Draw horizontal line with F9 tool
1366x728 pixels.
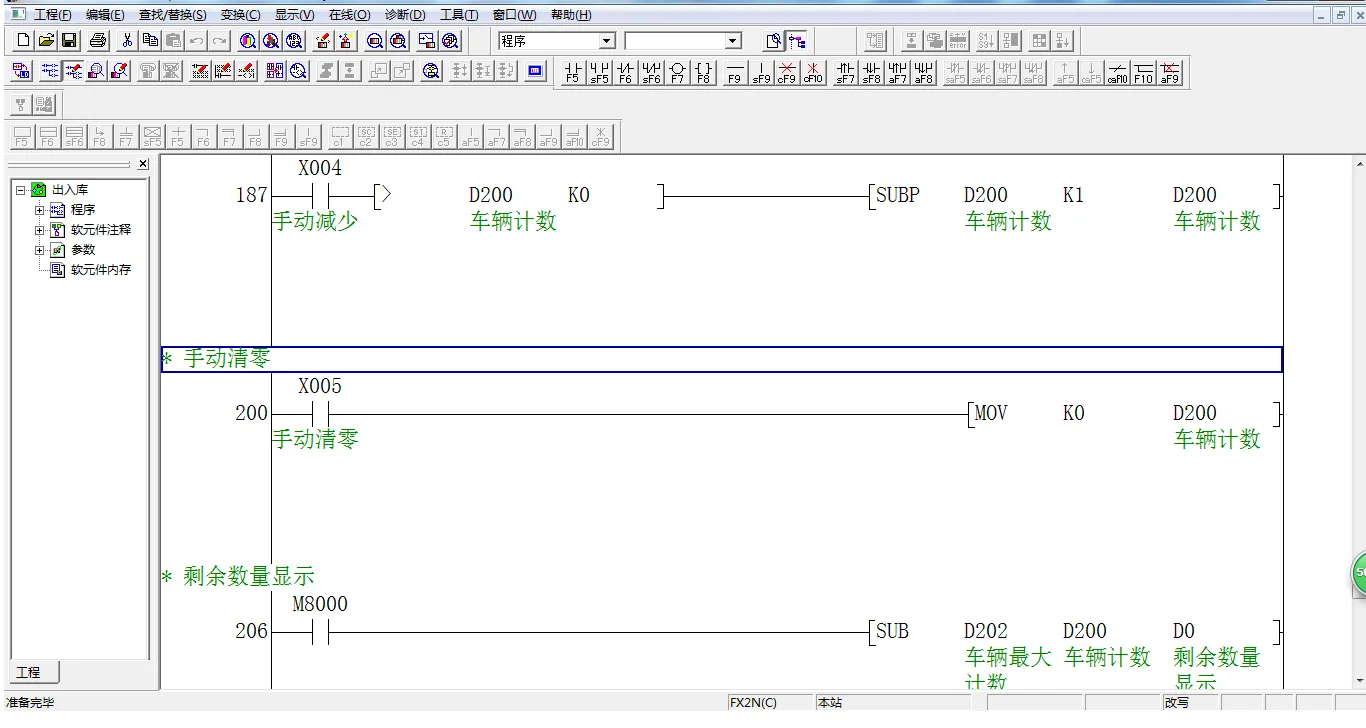click(x=735, y=73)
